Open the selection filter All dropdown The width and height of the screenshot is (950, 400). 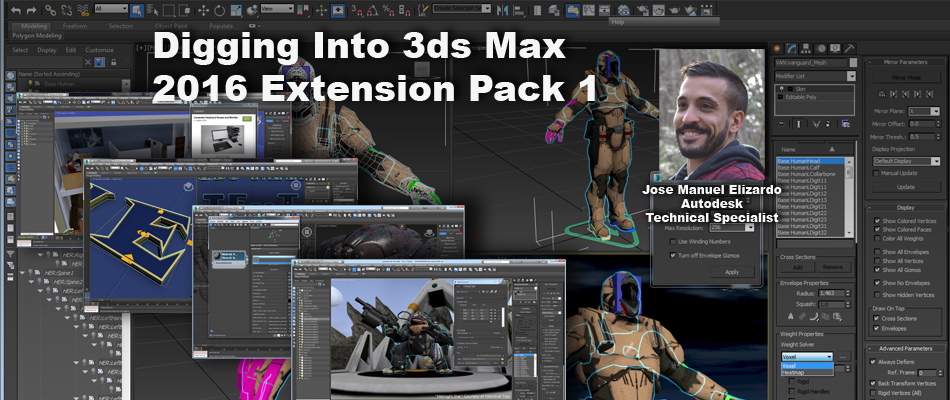point(111,9)
